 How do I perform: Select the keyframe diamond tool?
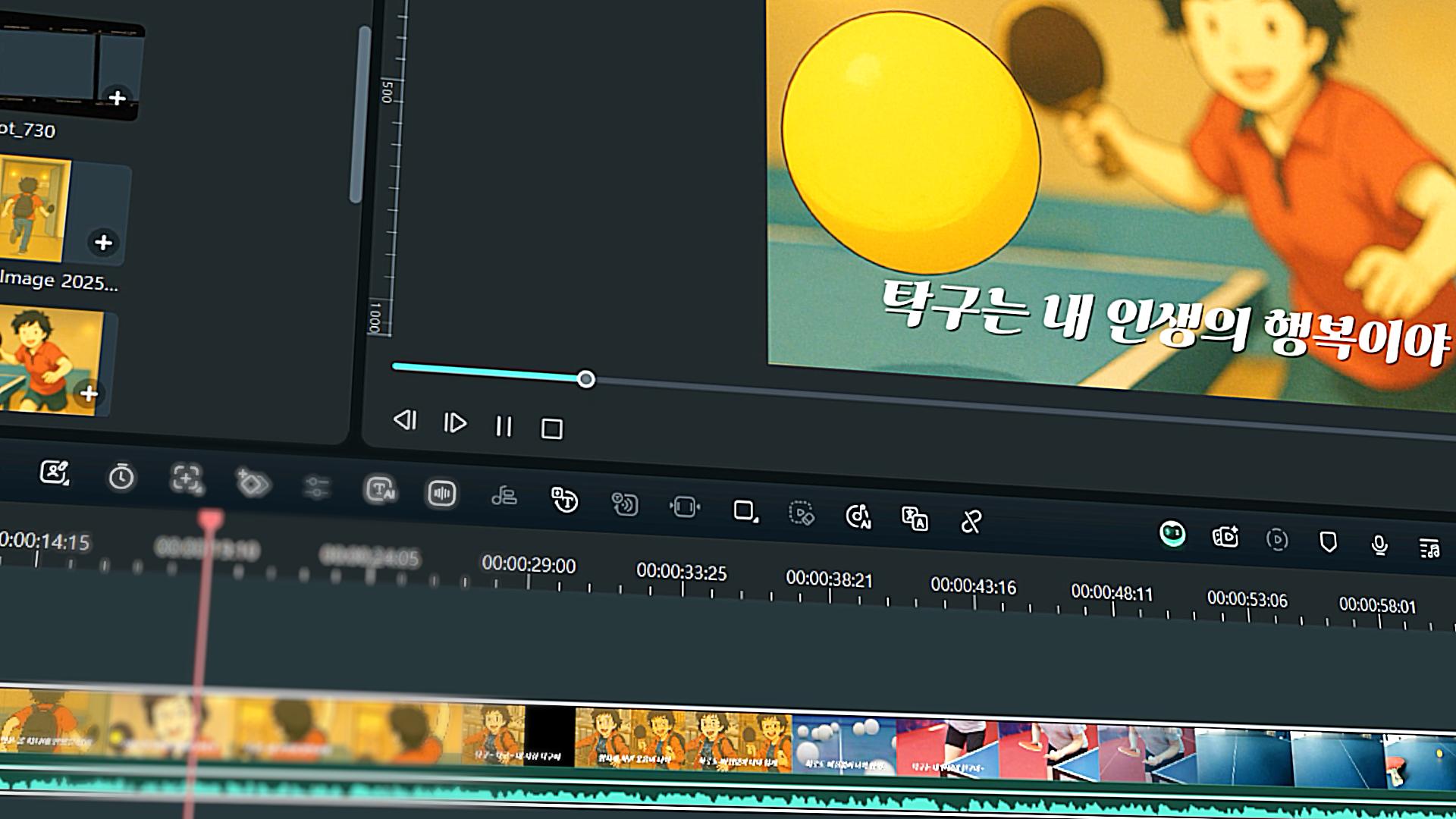[x=253, y=483]
